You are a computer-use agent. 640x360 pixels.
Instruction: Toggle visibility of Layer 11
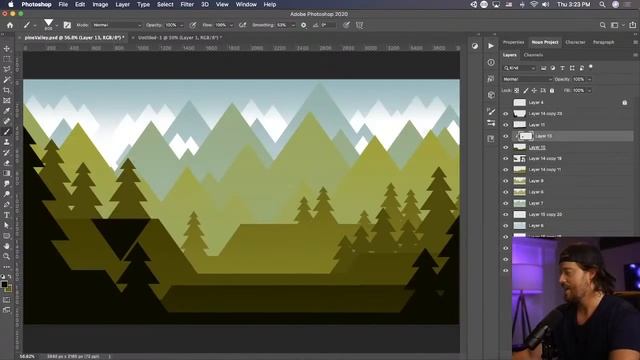coord(506,125)
